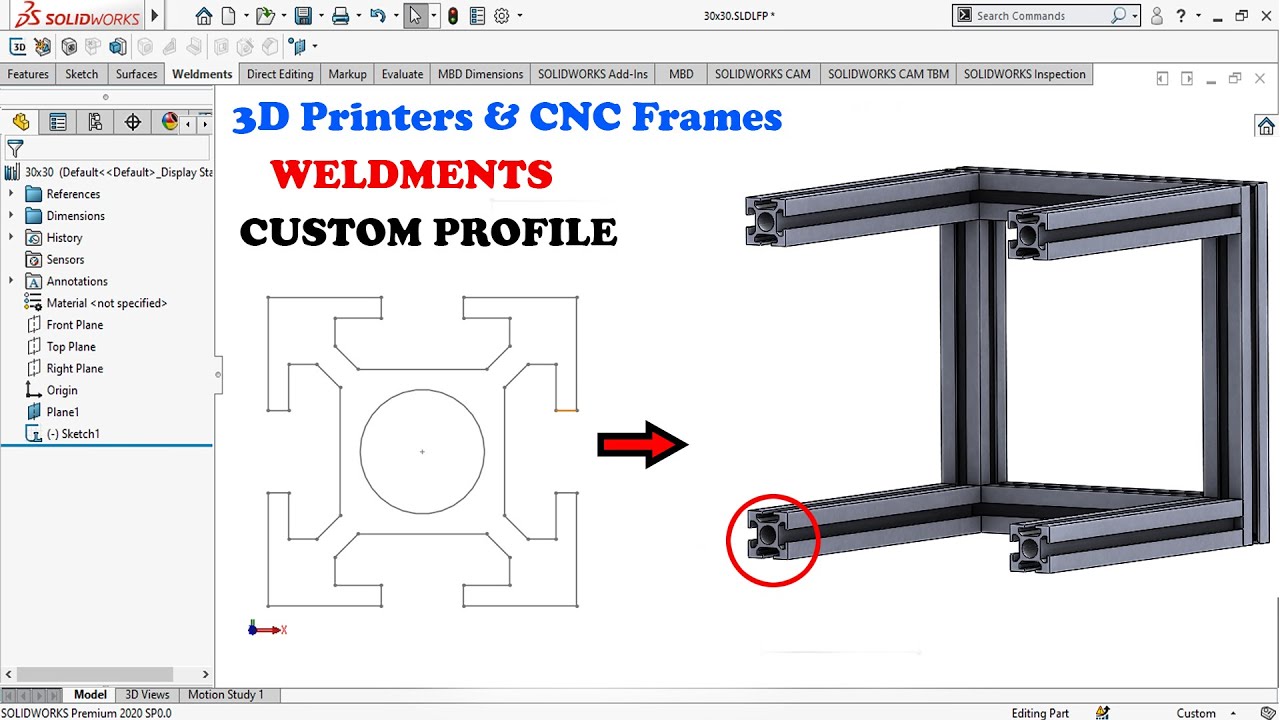
Task: Open Help with the question mark icon
Action: (1182, 16)
